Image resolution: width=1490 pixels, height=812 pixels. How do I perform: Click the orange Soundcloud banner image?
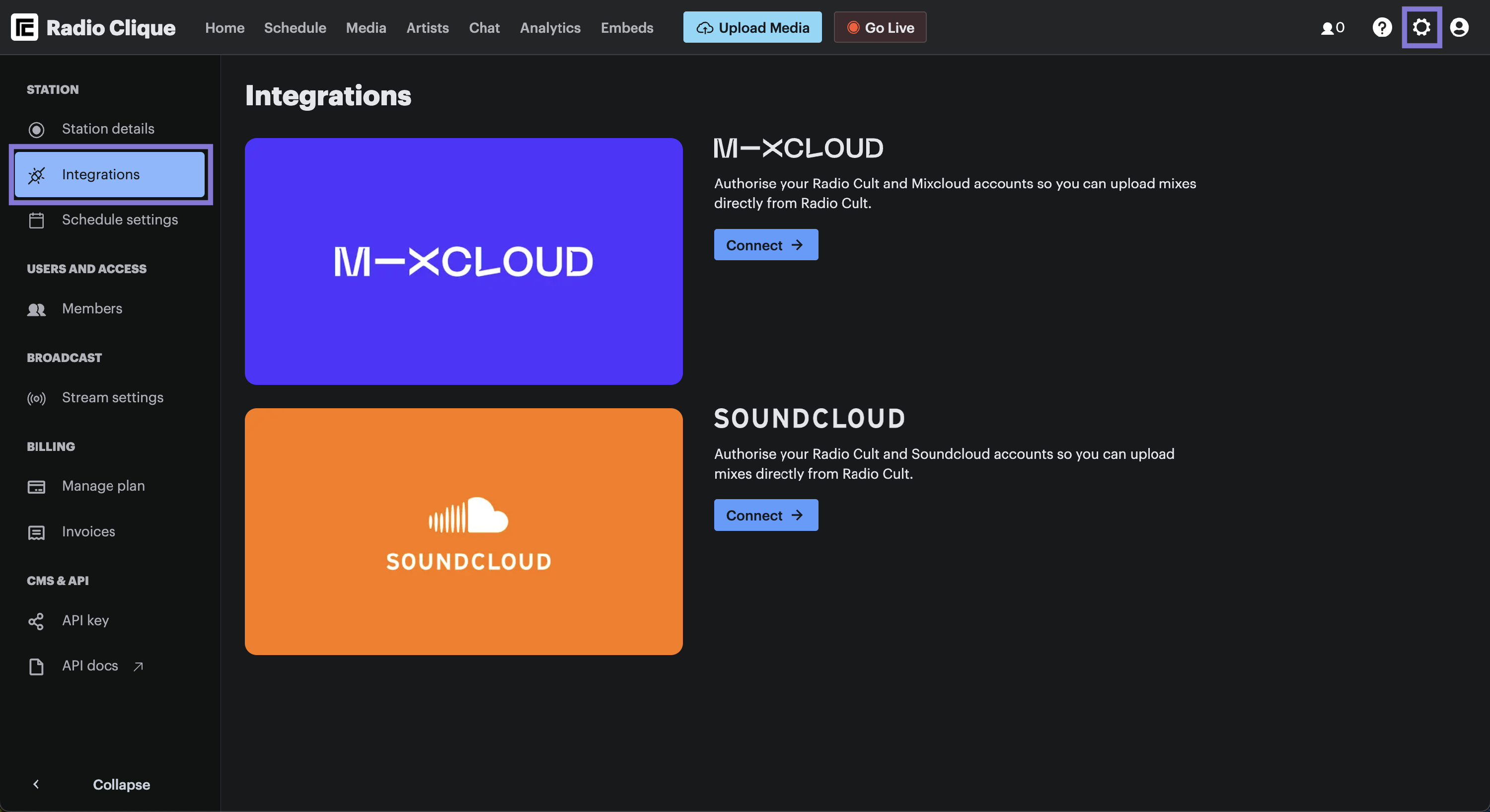pos(463,531)
